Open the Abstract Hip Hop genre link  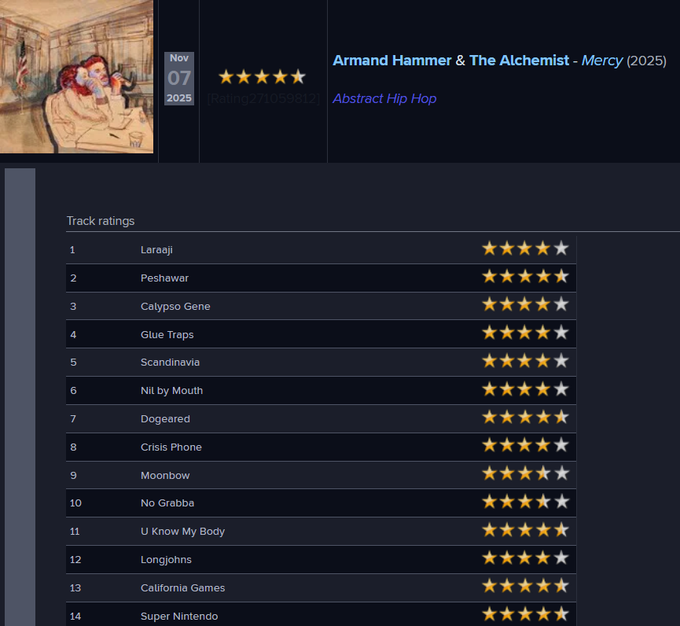coord(384,98)
